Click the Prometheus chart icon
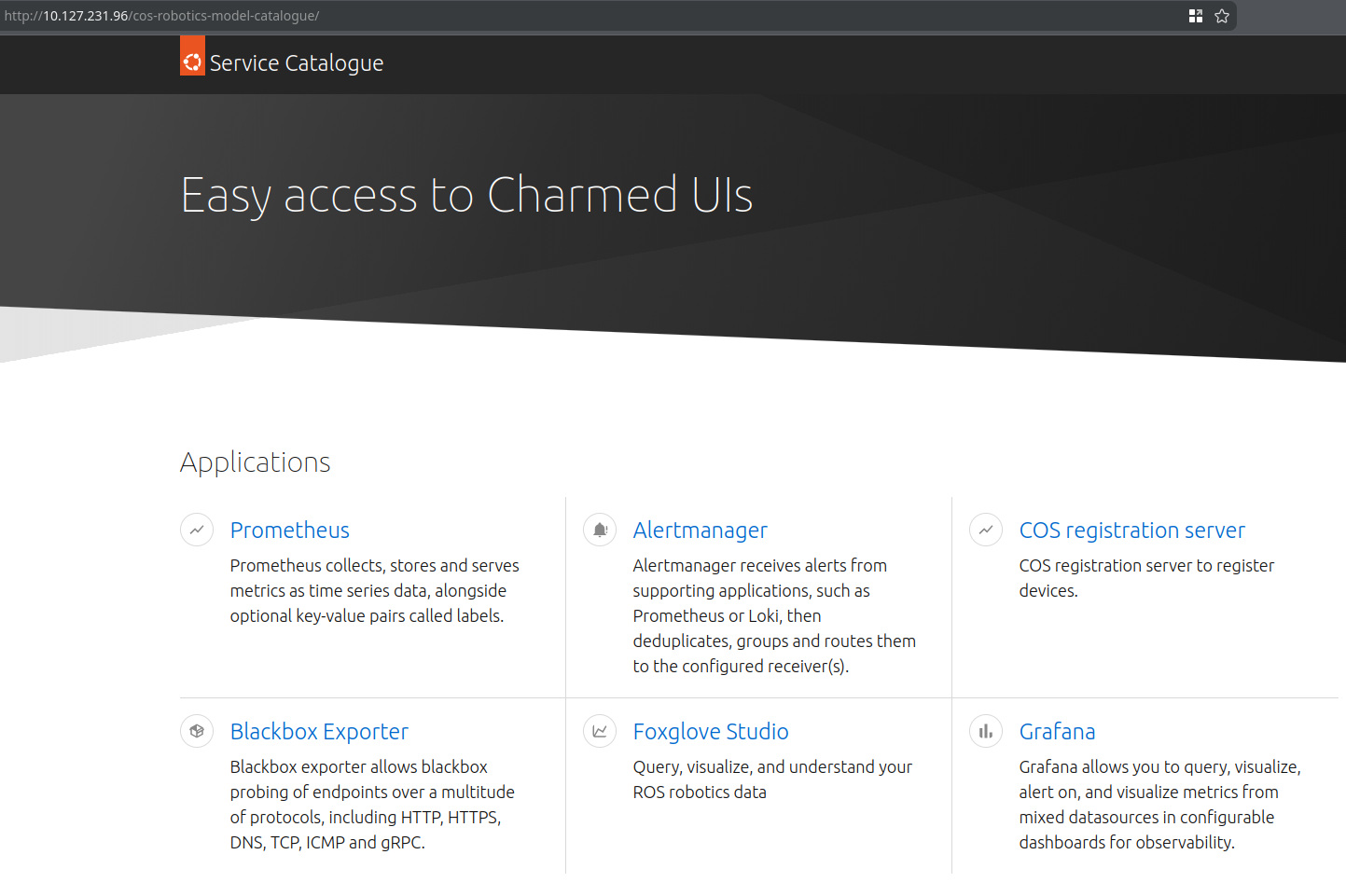The image size is (1346, 896). coord(197,530)
